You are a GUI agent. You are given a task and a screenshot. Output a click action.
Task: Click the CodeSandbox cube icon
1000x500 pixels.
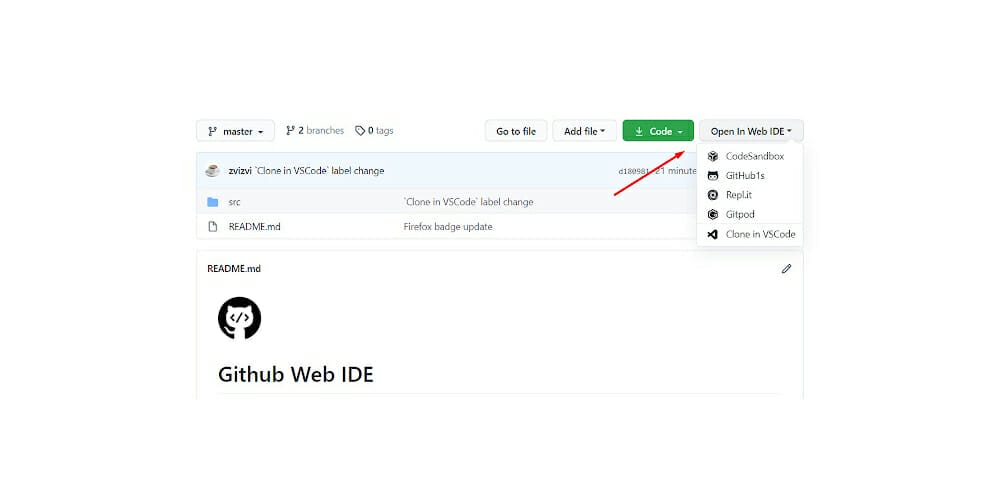click(x=713, y=156)
